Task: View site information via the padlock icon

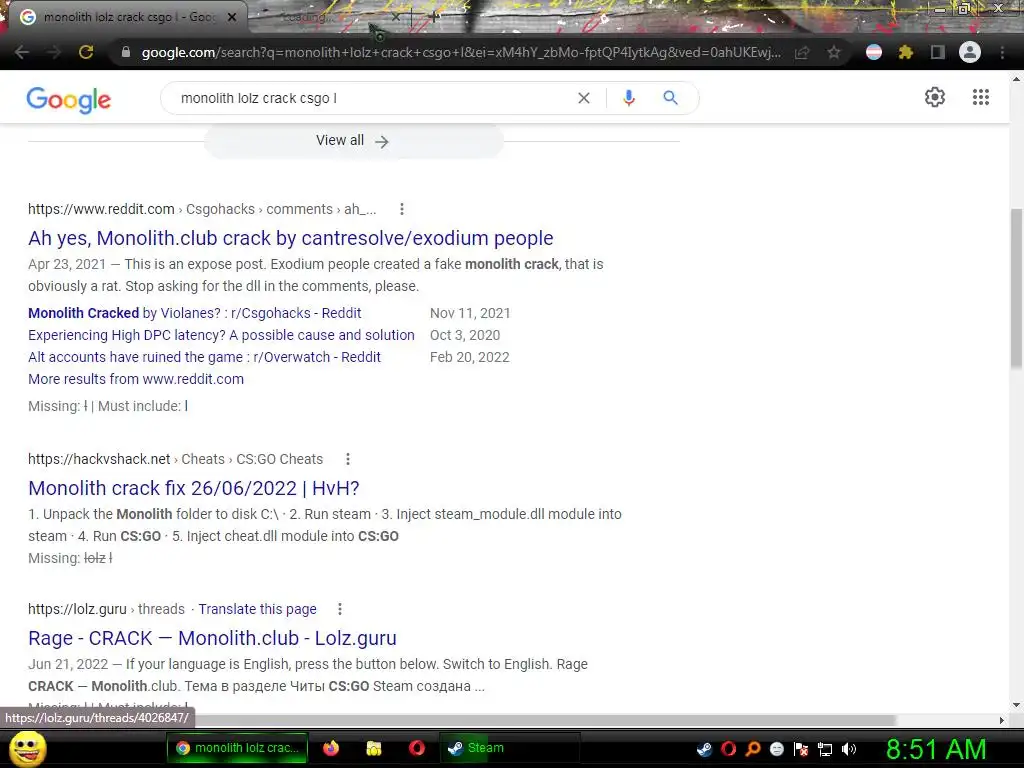Action: coord(126,52)
